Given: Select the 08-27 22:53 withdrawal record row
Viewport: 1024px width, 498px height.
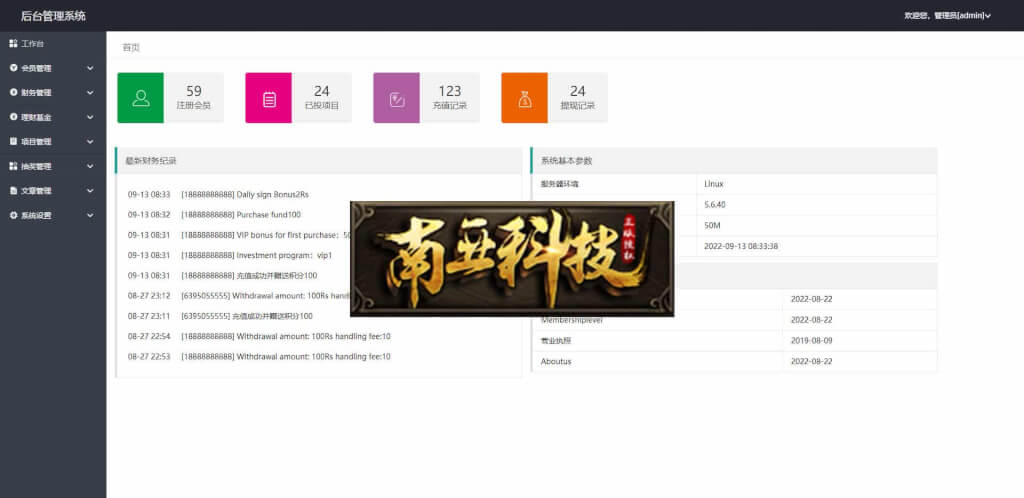Looking at the screenshot, I should (259, 357).
